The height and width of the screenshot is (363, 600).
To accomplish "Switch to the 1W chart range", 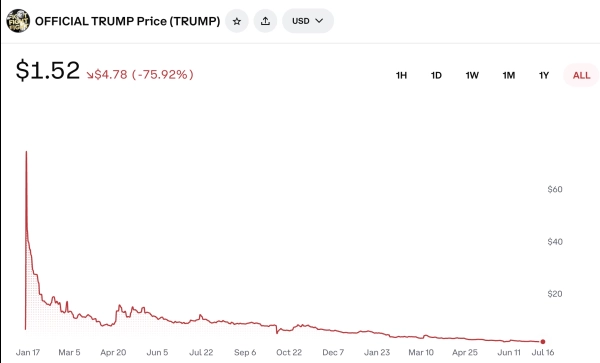I will coord(472,75).
